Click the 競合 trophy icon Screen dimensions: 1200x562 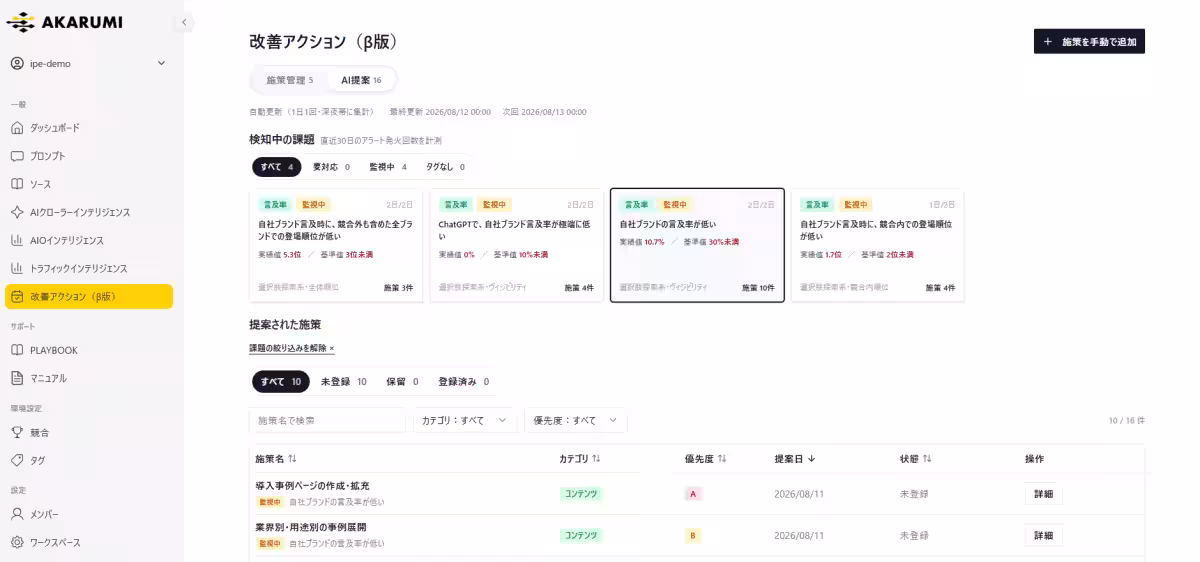17,432
